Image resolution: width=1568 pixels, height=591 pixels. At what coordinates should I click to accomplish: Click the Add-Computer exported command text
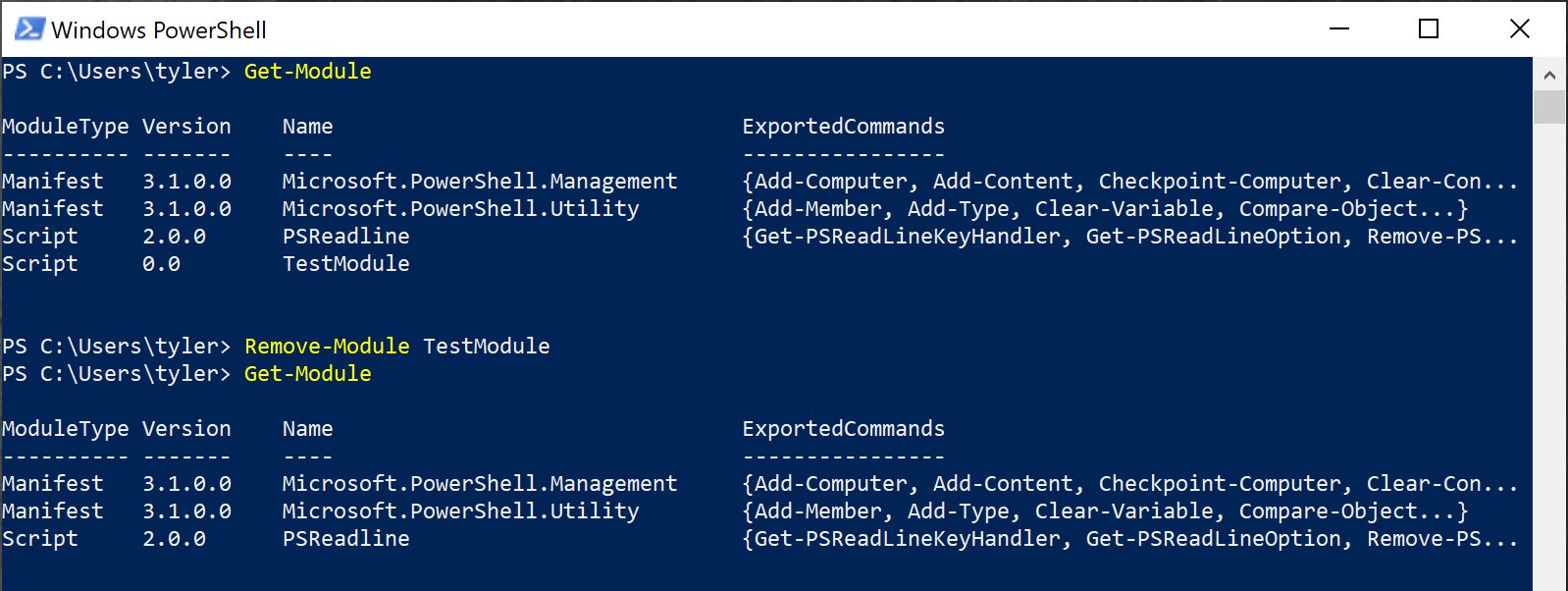coord(822,181)
